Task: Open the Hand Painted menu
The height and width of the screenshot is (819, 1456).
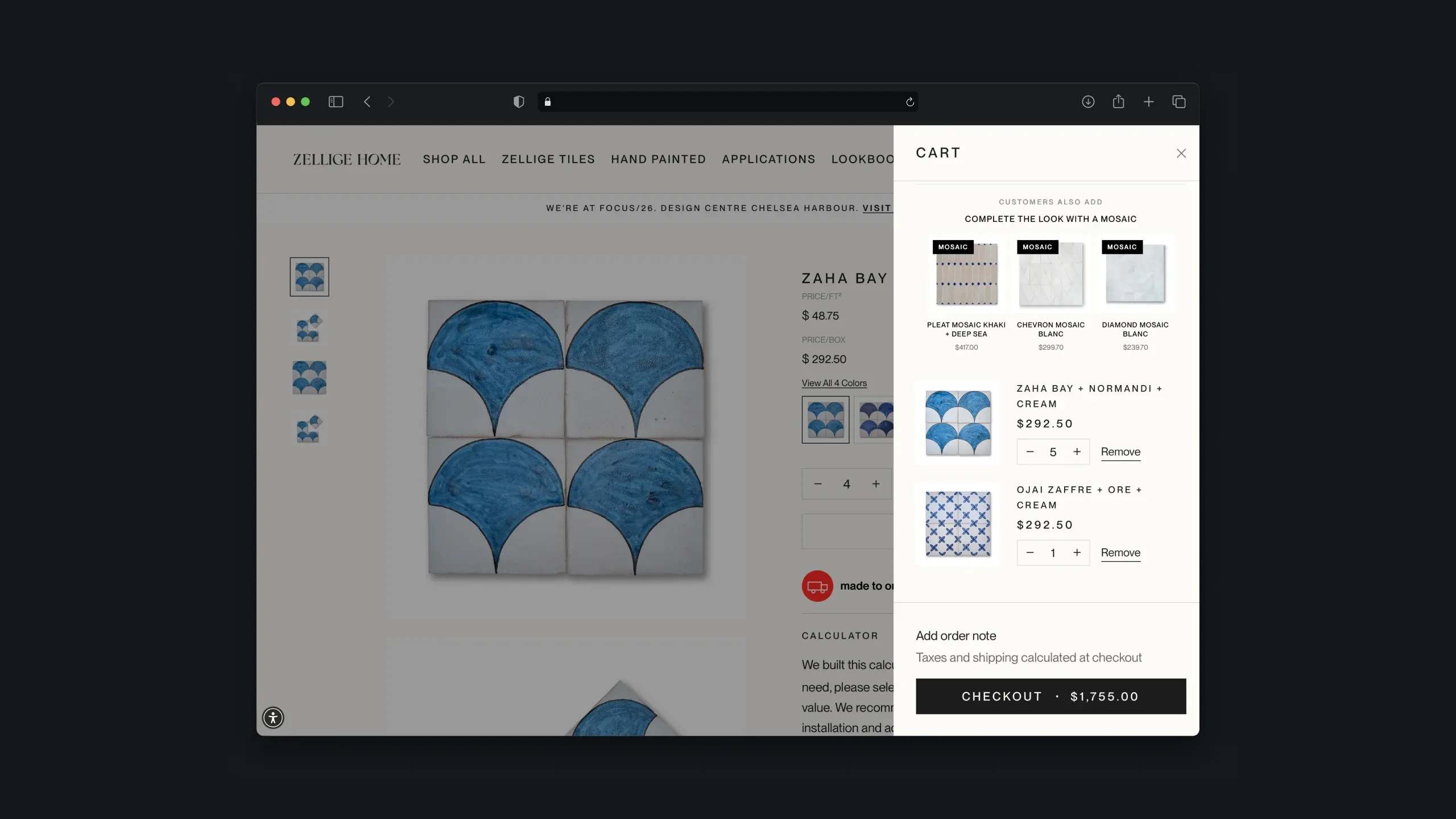Action: click(659, 159)
